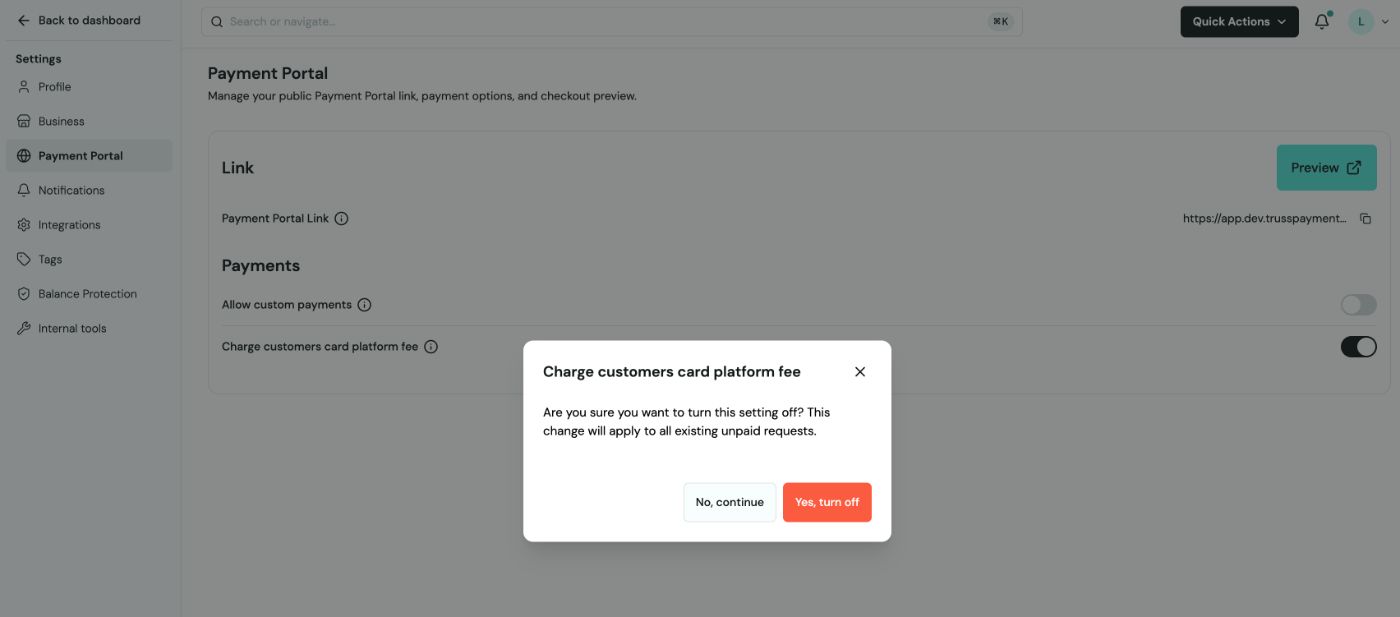Image resolution: width=1400 pixels, height=617 pixels.
Task: Open the Profile settings page
Action: pos(89,87)
